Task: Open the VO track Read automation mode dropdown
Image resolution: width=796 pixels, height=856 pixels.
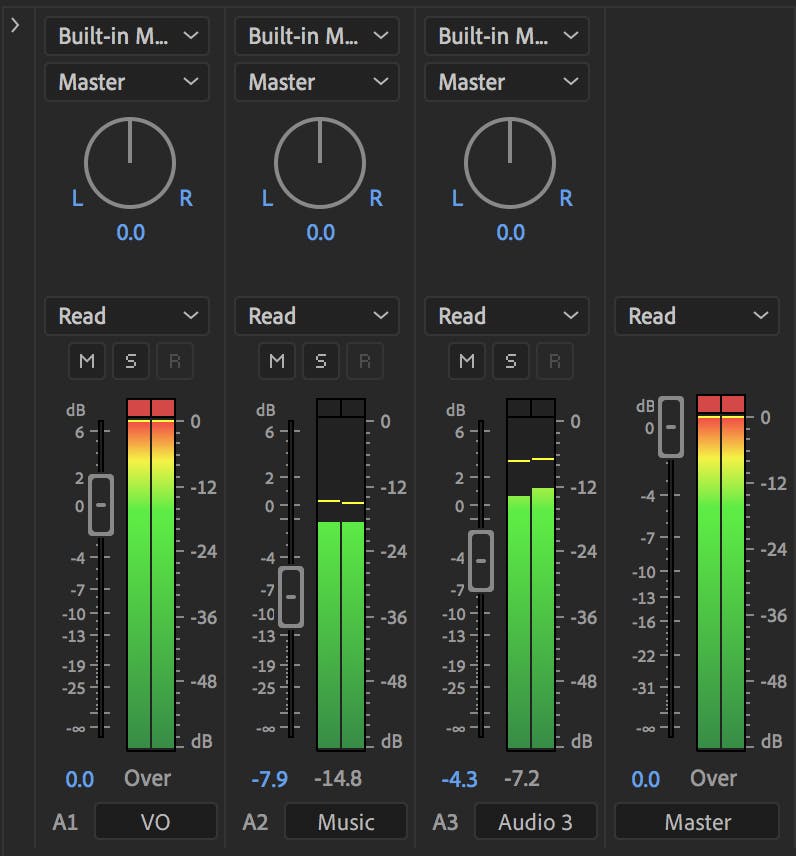Action: pyautogui.click(x=127, y=316)
